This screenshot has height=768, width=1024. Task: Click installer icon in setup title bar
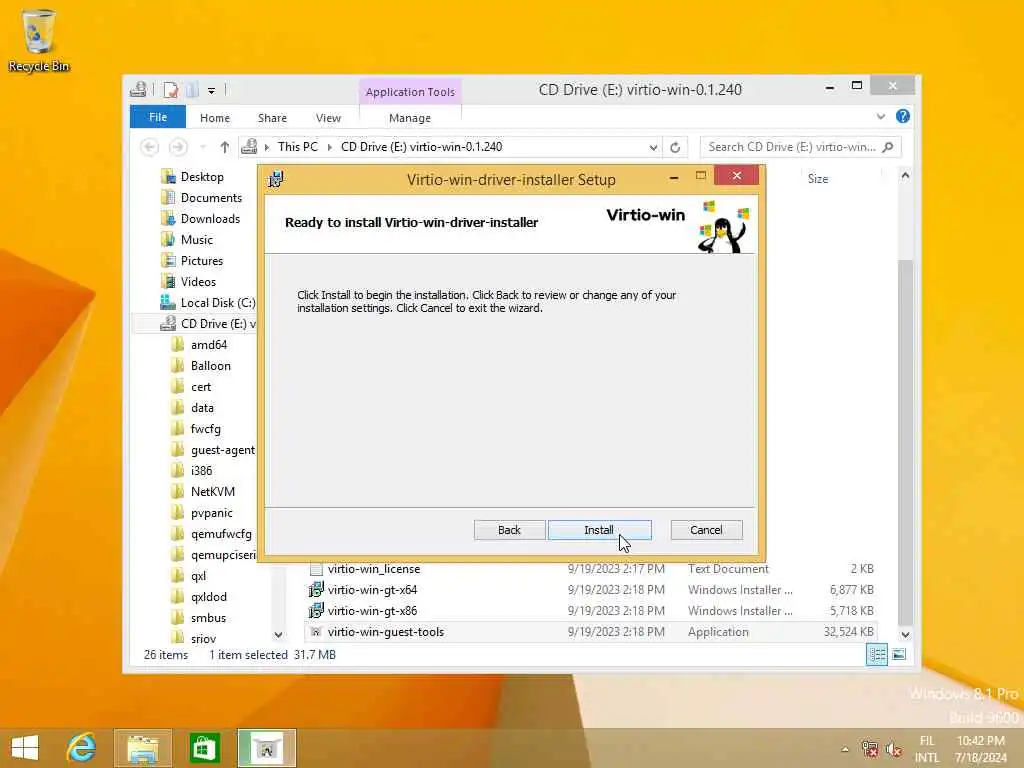click(276, 179)
